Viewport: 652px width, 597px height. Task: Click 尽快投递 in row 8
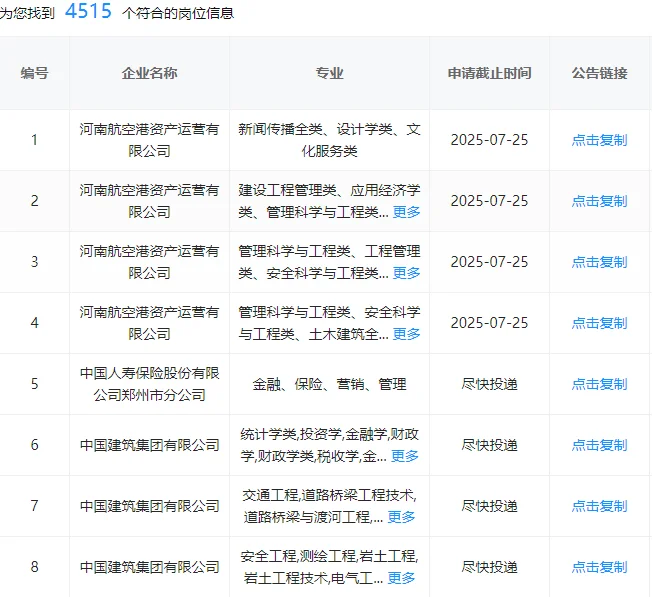point(489,567)
